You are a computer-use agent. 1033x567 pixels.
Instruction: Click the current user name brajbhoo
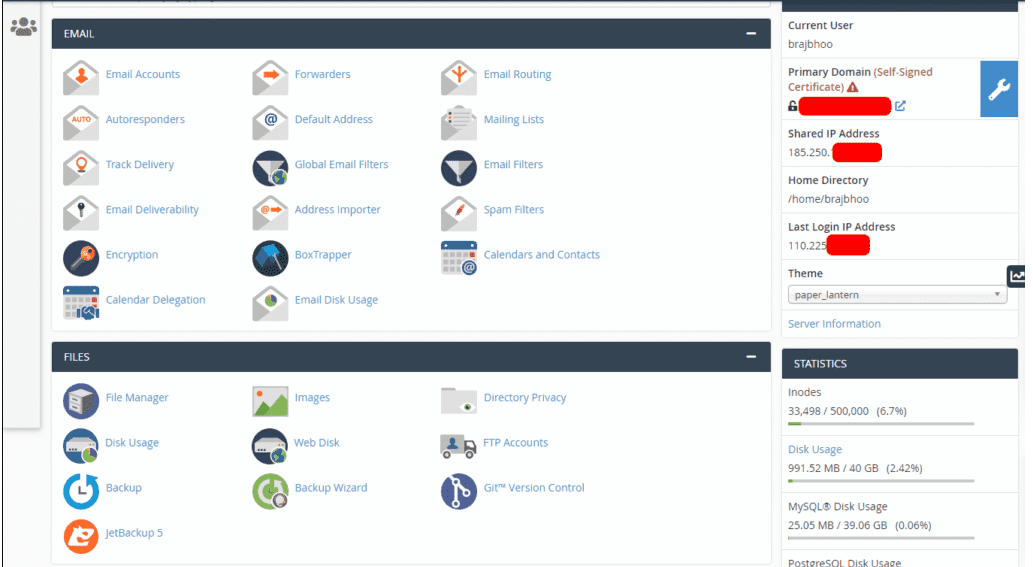point(810,44)
